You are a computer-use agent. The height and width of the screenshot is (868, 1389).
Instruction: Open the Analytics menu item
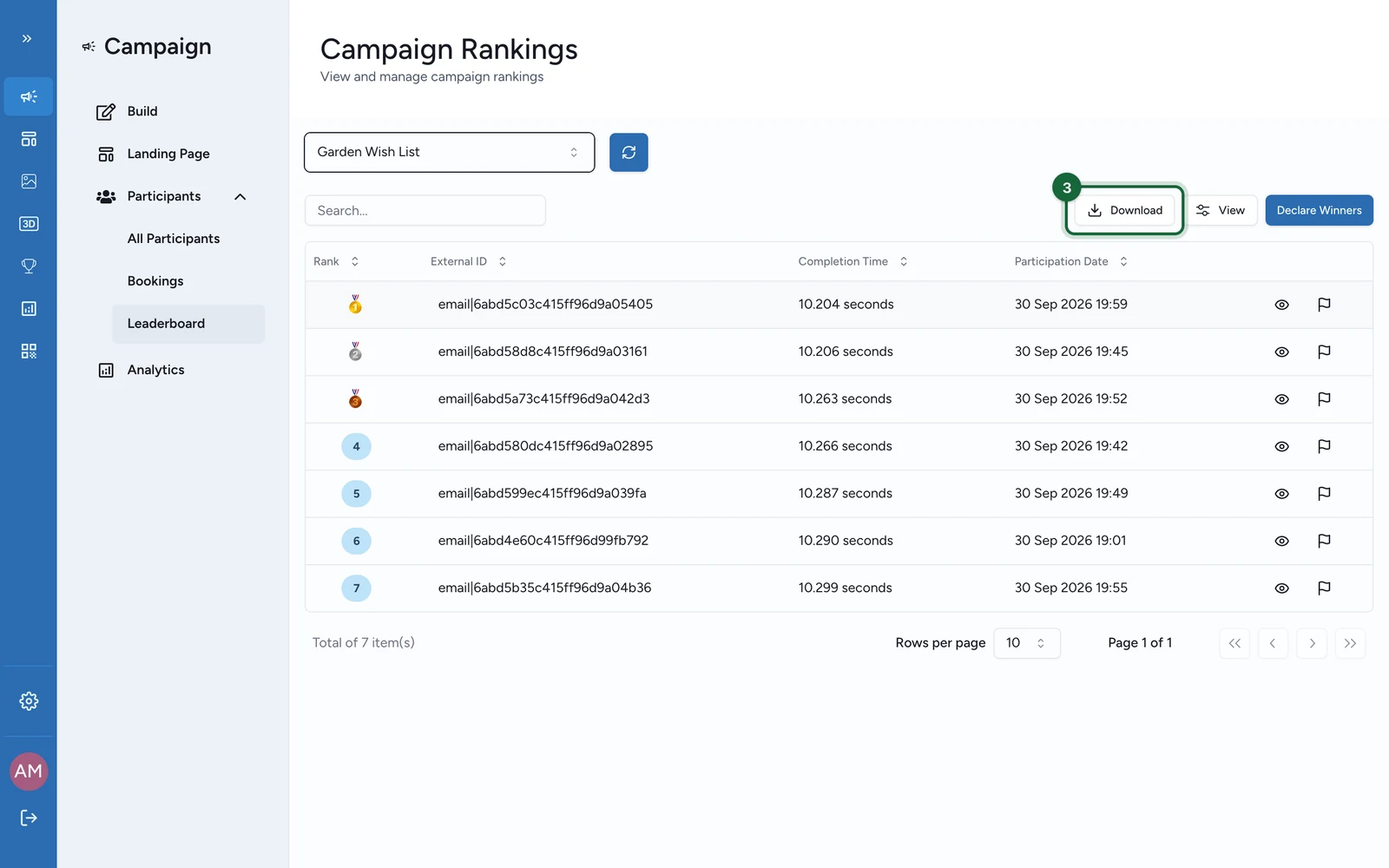pyautogui.click(x=155, y=370)
